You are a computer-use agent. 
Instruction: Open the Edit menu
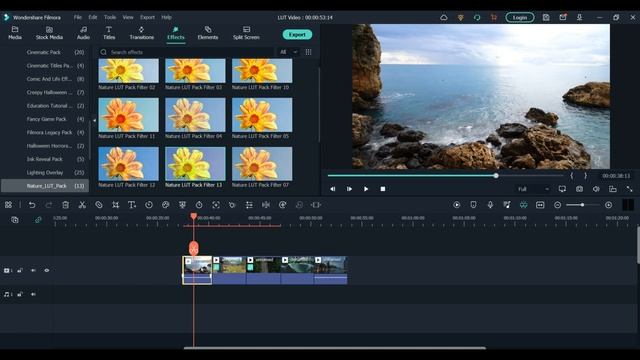click(x=93, y=17)
